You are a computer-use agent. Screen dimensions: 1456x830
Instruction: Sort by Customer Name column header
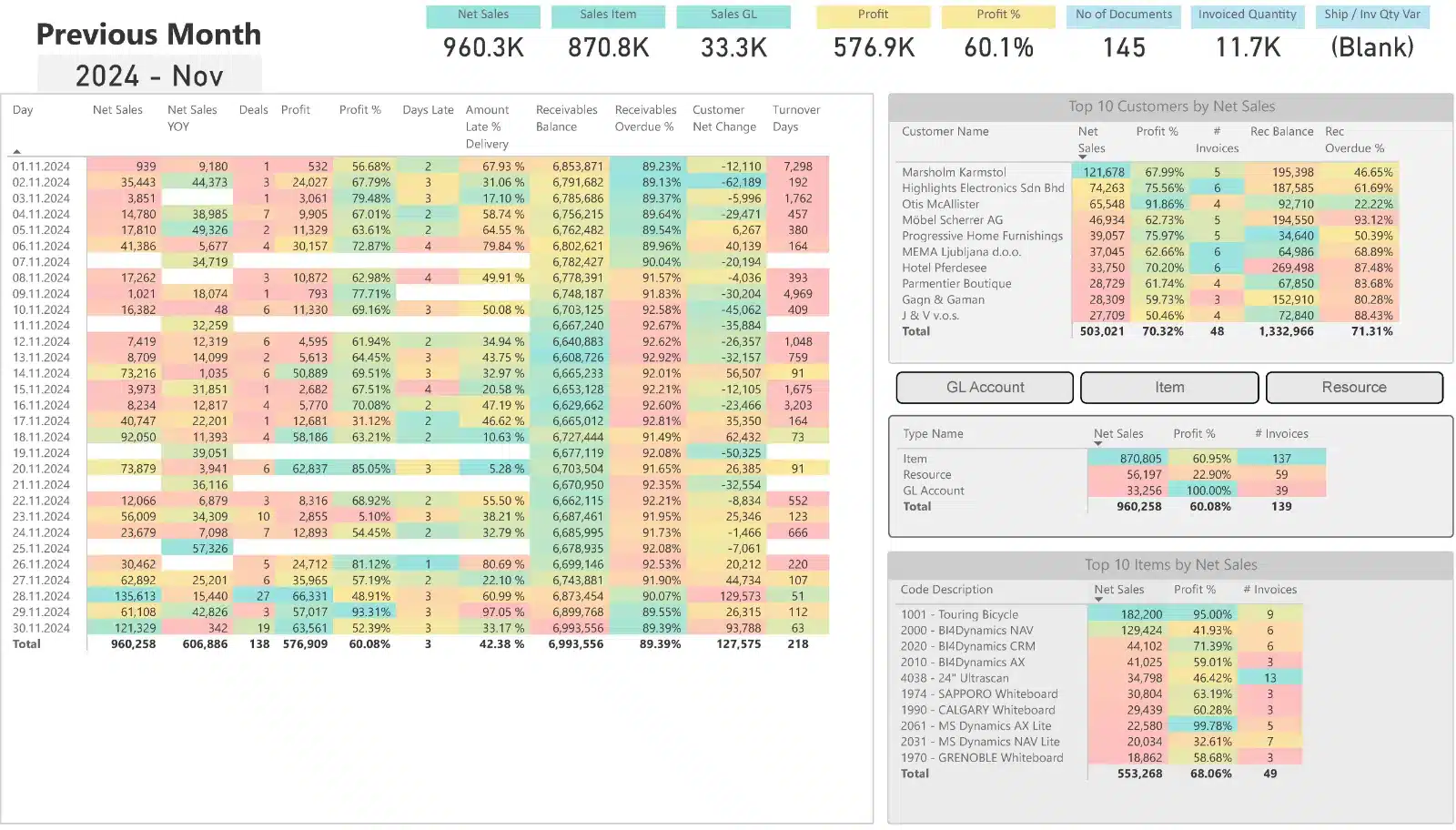coord(945,132)
